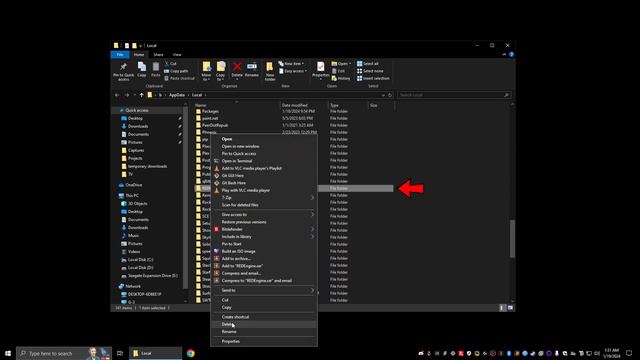Refresh the folder view
This screenshot has width=640, height=360.
(390, 95)
